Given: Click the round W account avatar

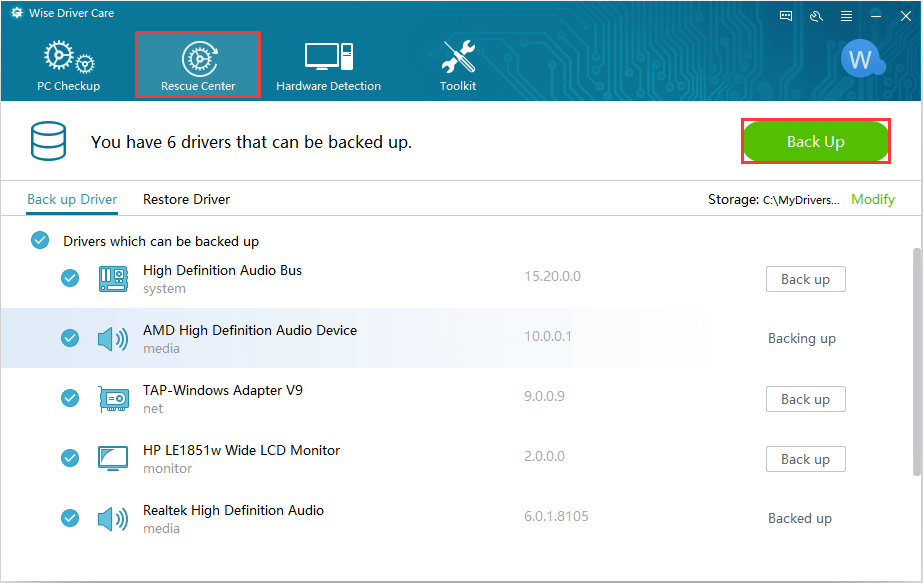Looking at the screenshot, I should [859, 60].
